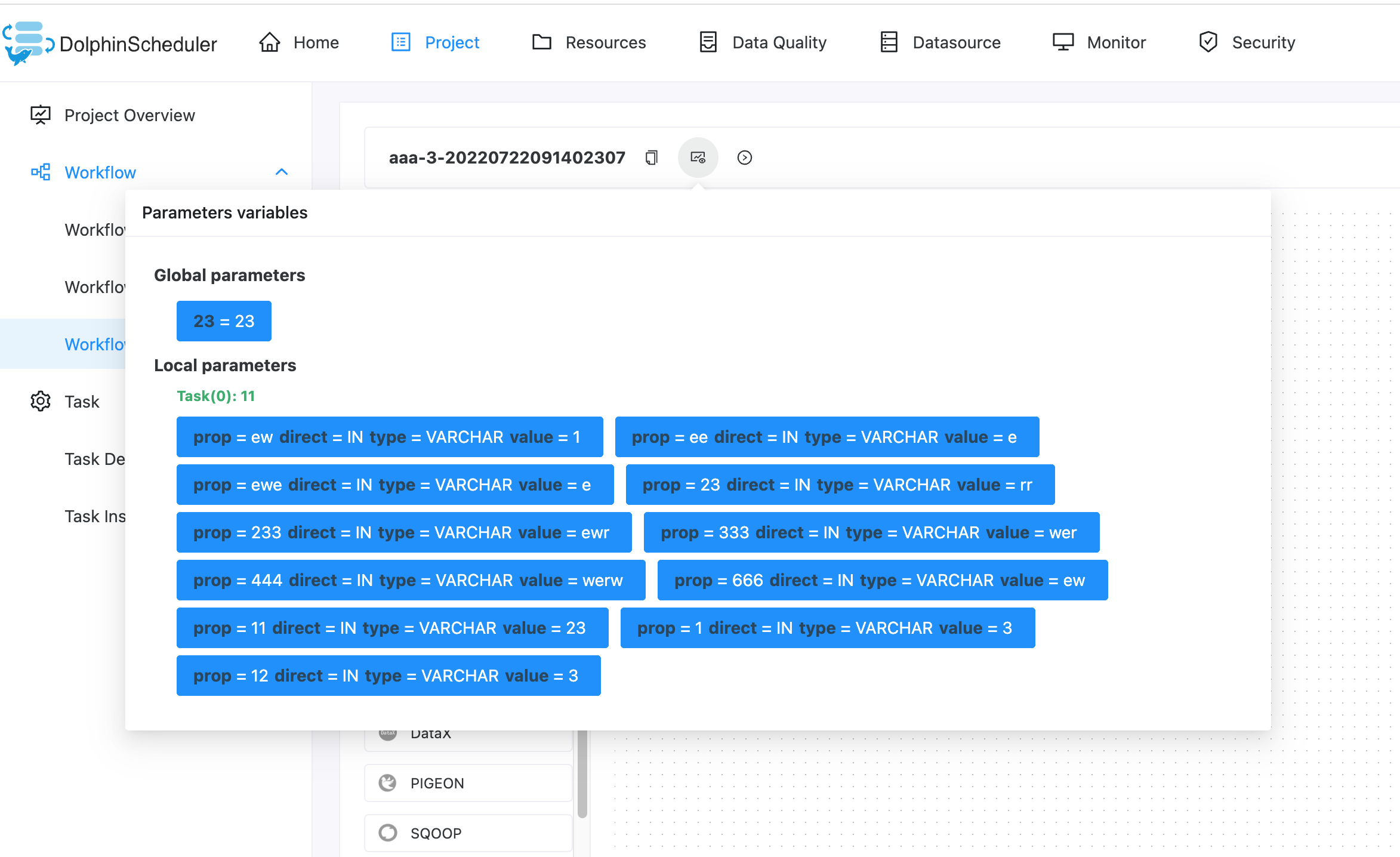
Task: Click the Security shield icon
Action: point(1208,42)
